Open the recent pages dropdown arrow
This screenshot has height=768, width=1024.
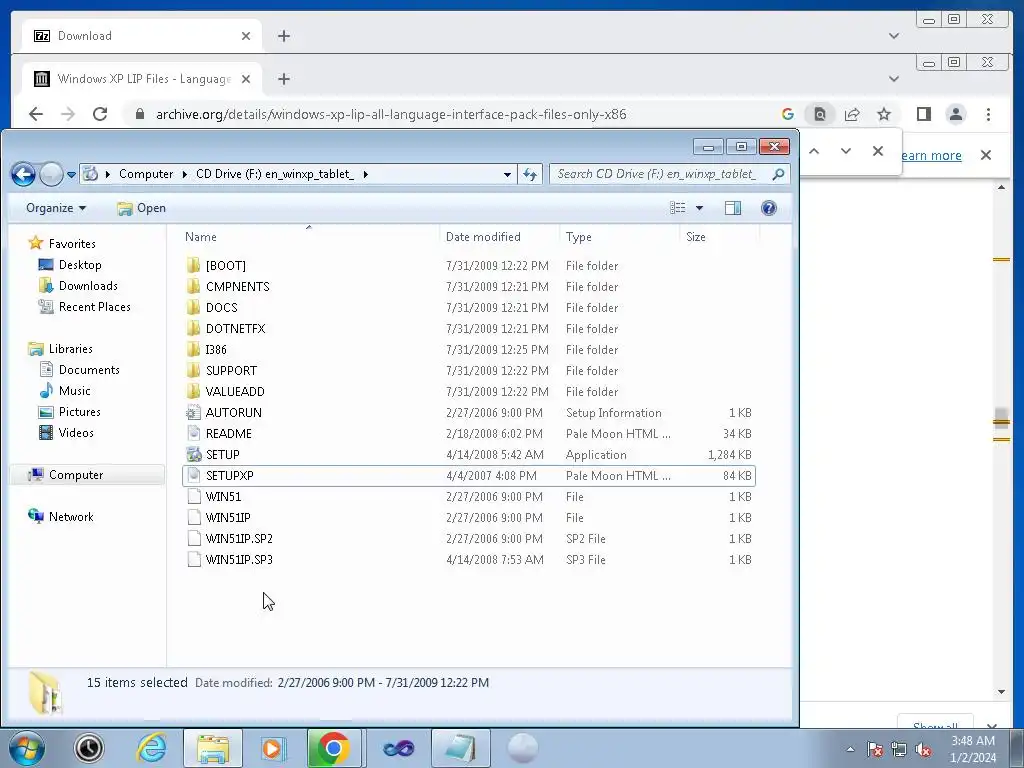tap(71, 174)
